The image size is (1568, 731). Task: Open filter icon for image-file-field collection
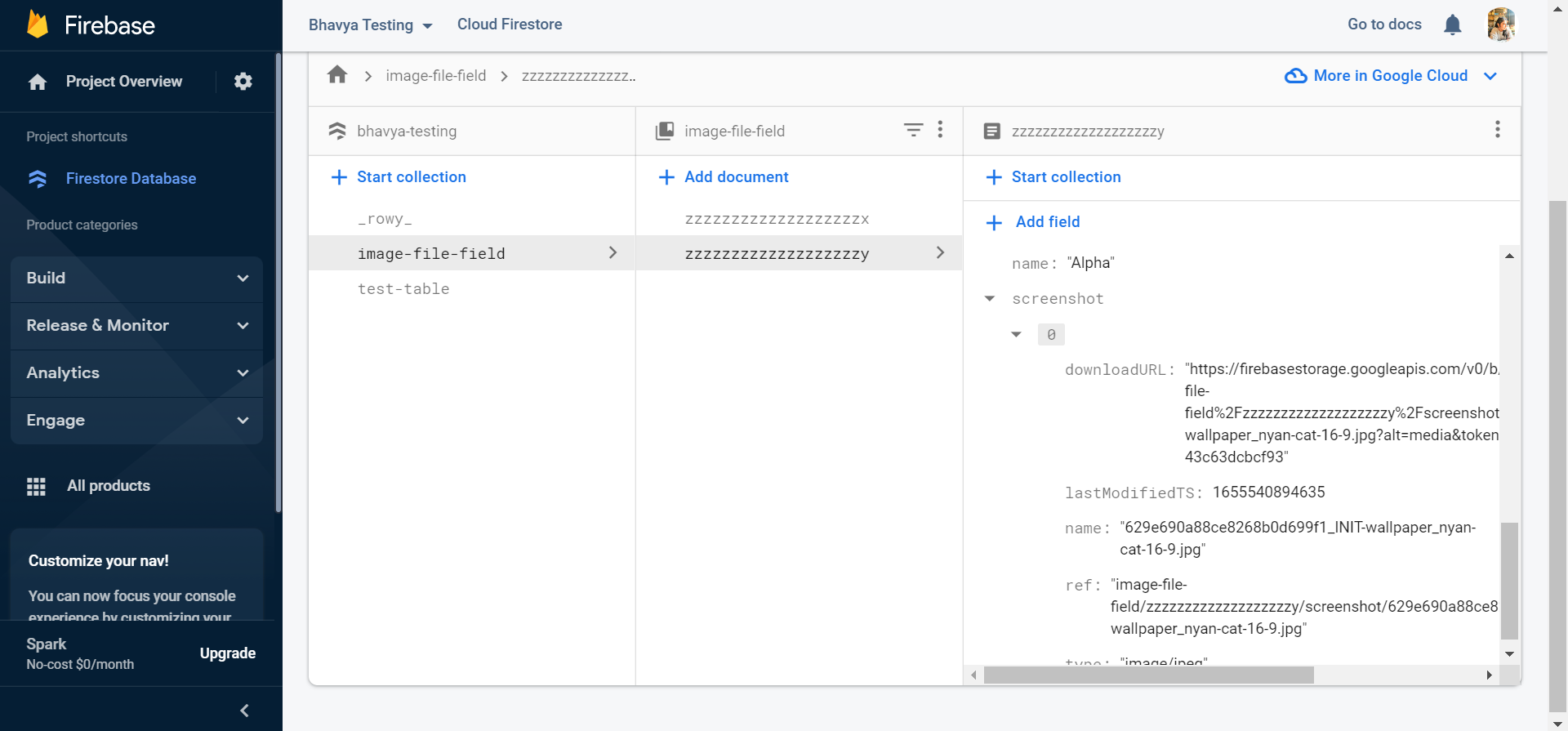click(x=913, y=130)
